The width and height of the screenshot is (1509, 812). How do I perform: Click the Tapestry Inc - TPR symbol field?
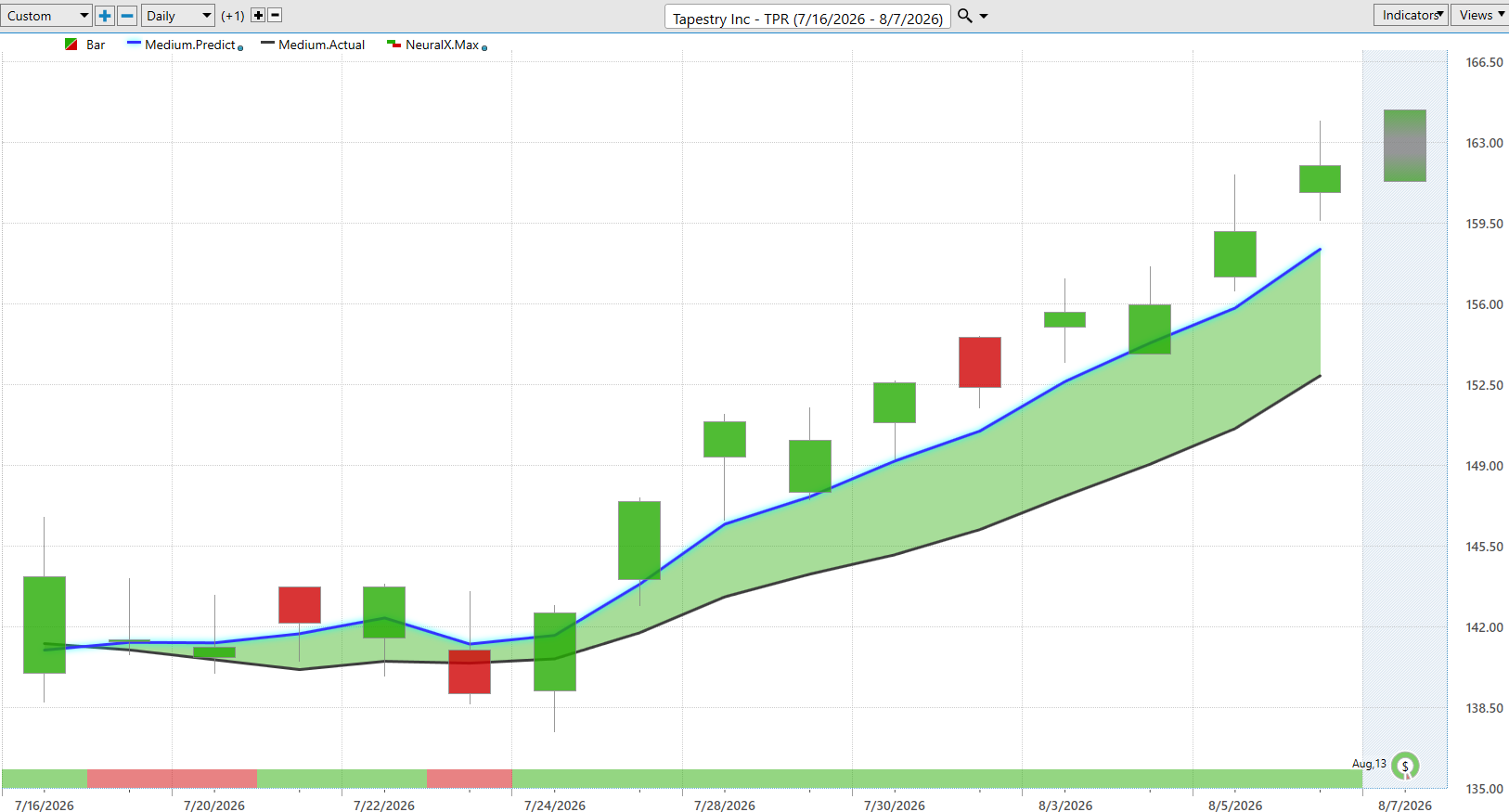pos(807,18)
